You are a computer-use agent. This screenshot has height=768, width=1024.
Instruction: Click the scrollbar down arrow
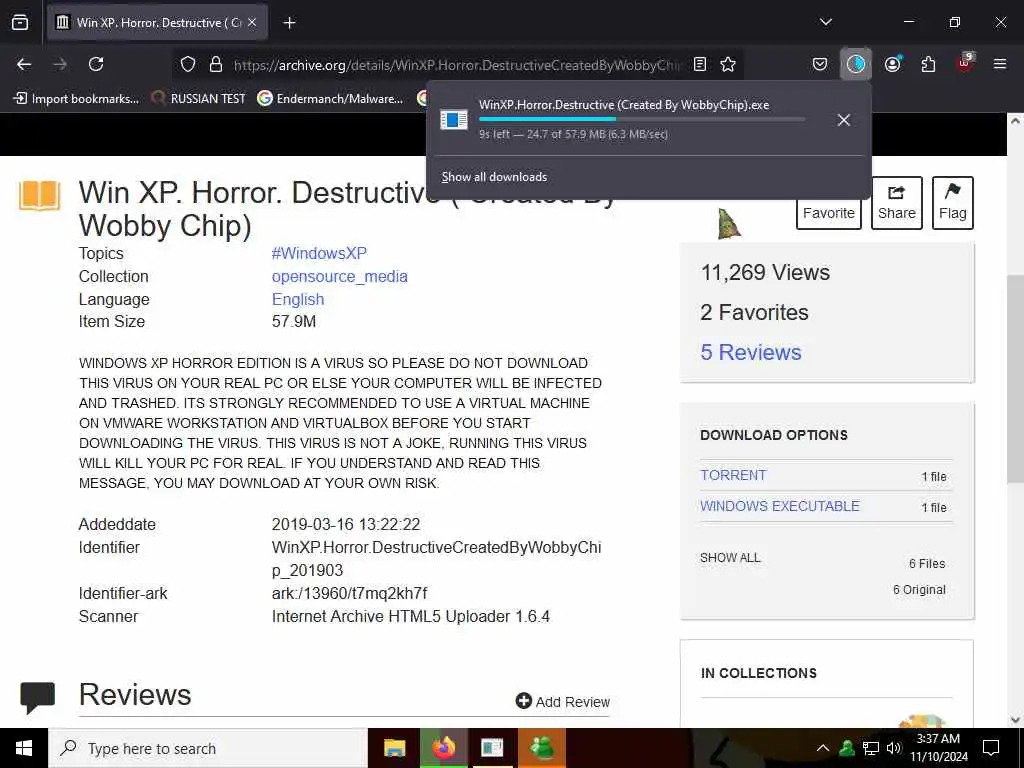pos(1015,720)
